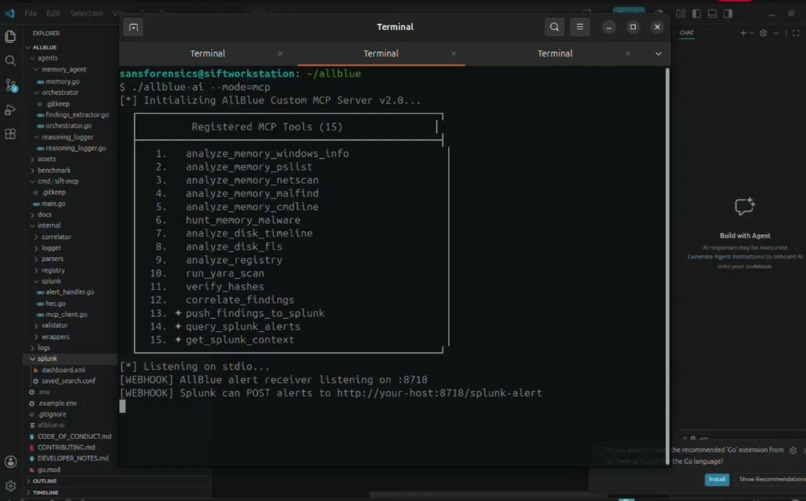Image resolution: width=806 pixels, height=501 pixels.
Task: Click the saved_search.conf gear file icon
Action: [x=35, y=381]
